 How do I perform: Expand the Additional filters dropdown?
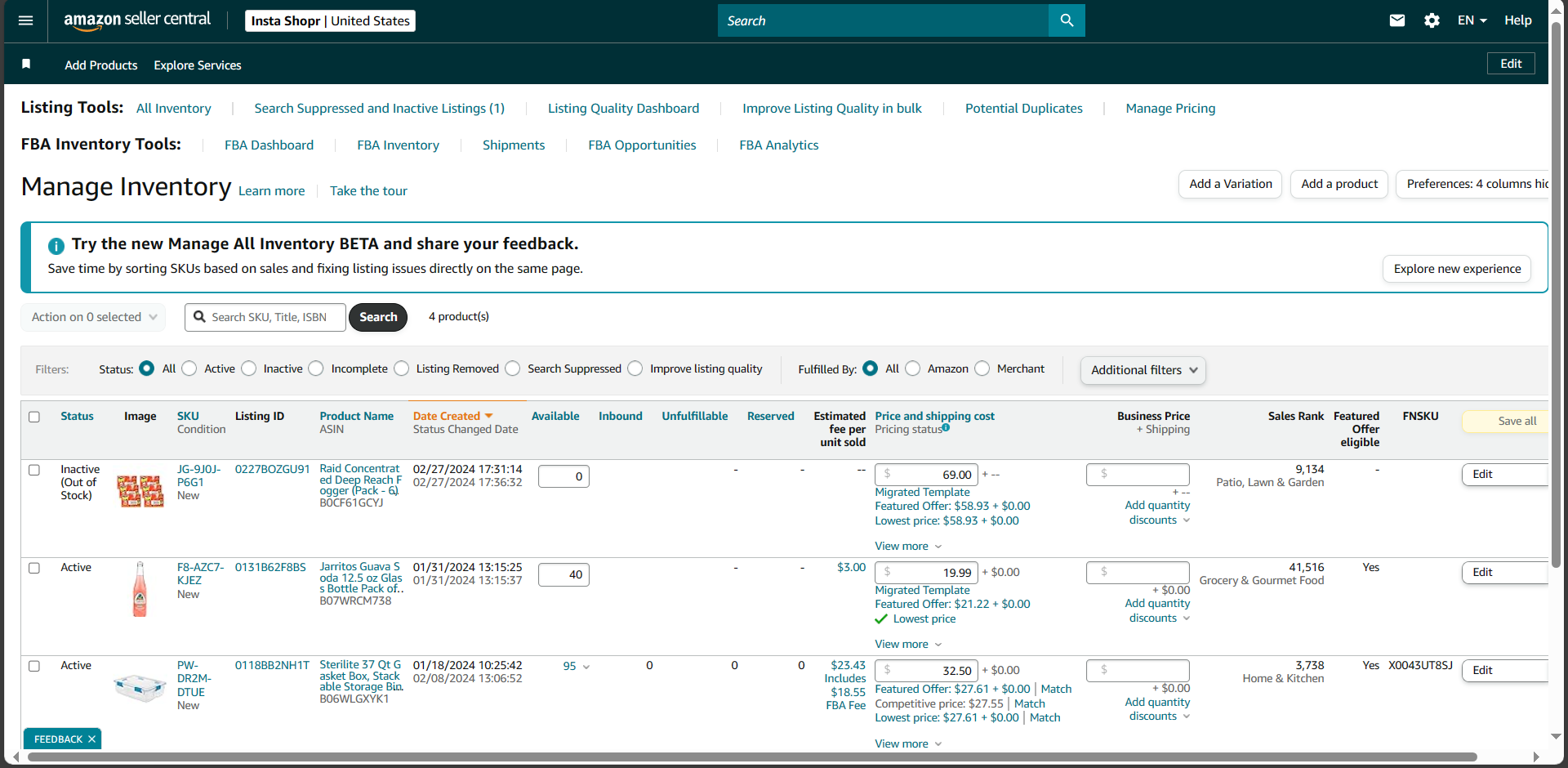(1143, 370)
